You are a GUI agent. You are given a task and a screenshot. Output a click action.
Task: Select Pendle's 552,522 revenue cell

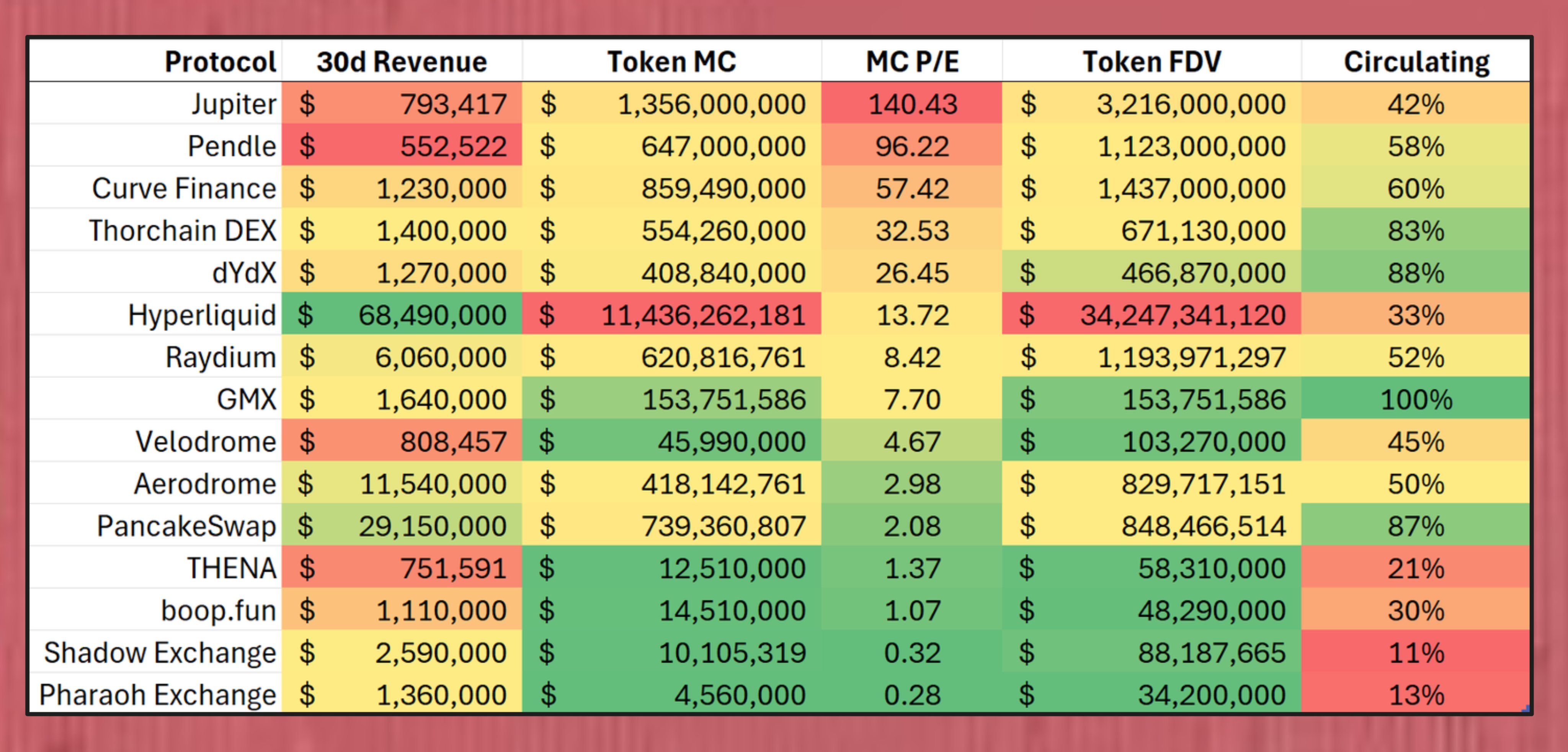click(x=402, y=145)
